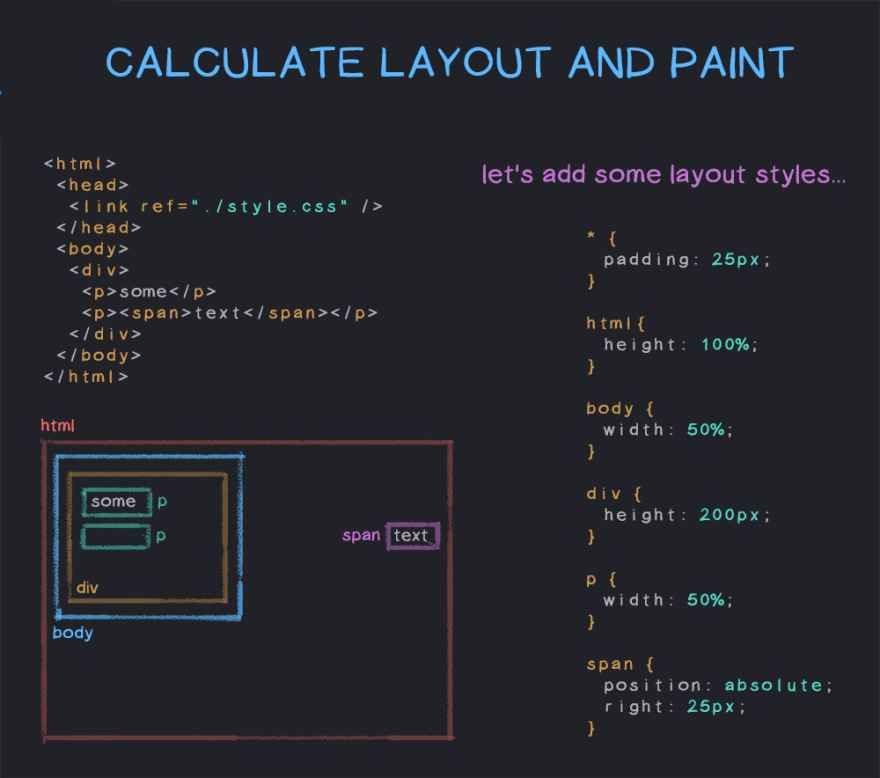Click the pink "span" diagram label
Viewport: 880px width, 778px height.
[x=361, y=536]
